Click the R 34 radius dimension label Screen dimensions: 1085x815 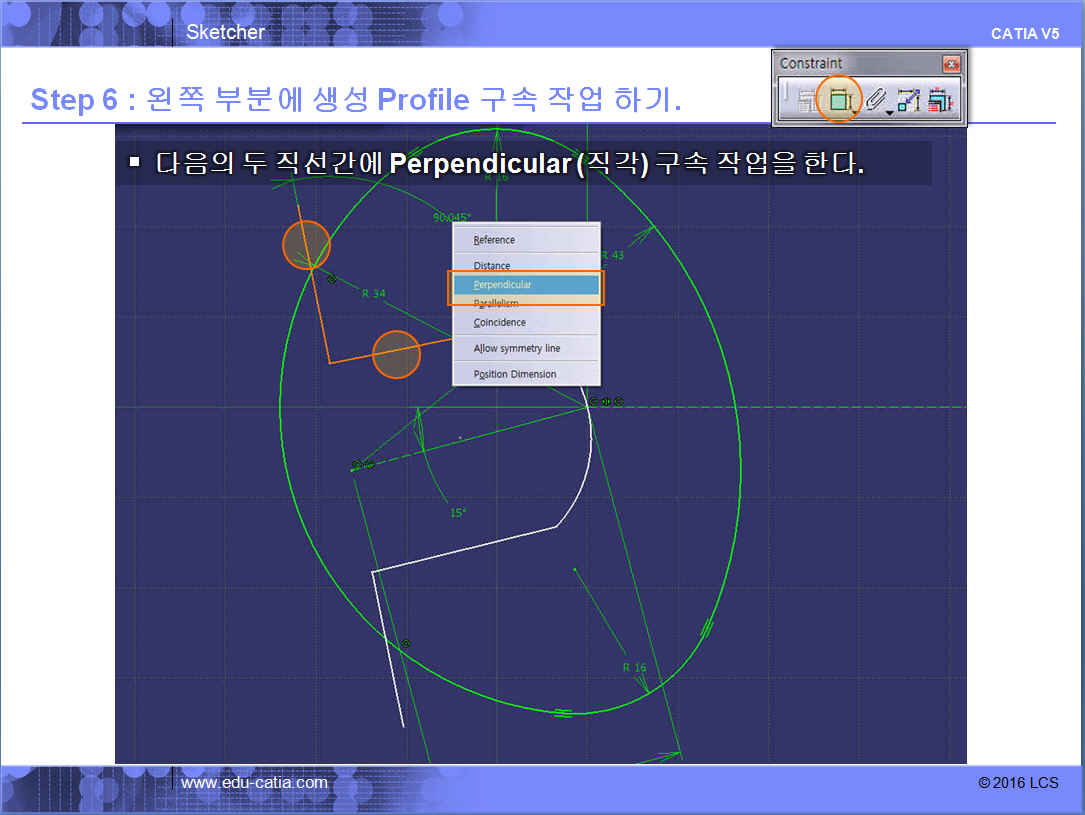pyautogui.click(x=373, y=294)
